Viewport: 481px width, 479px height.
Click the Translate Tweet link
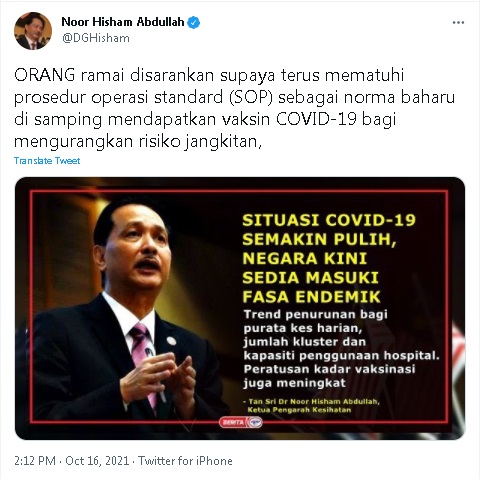pos(47,161)
